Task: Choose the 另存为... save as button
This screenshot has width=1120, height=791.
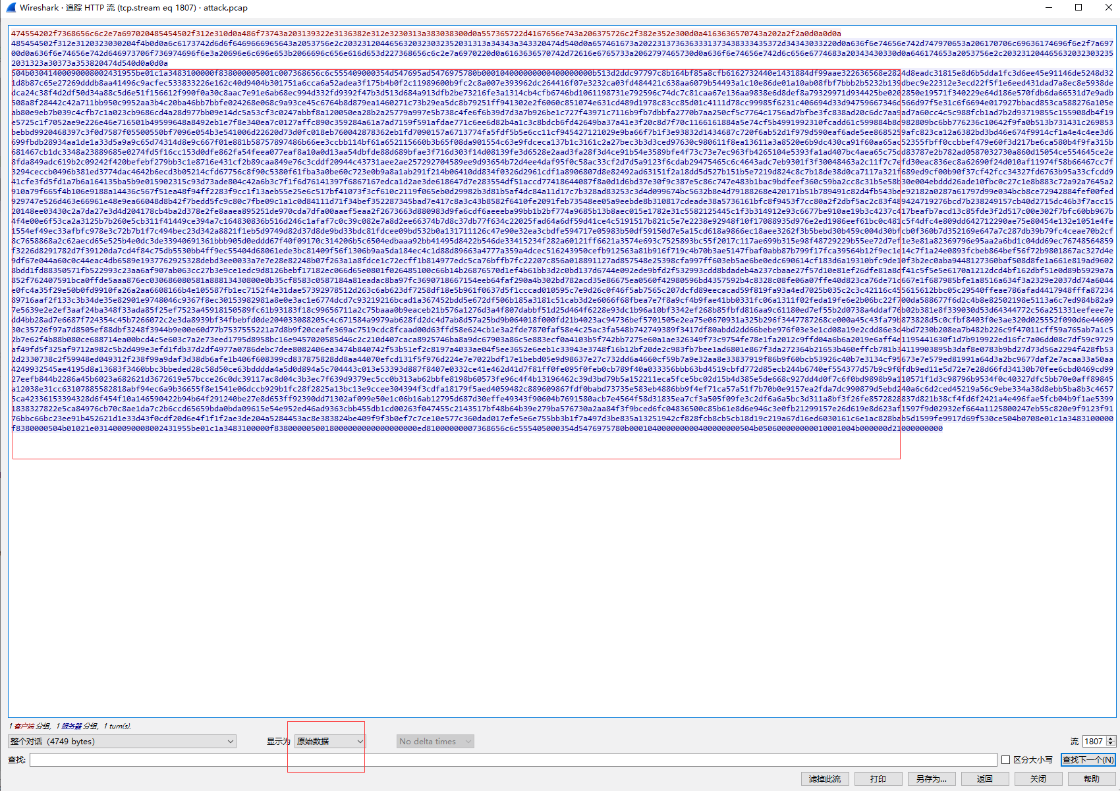Action: pos(930,778)
